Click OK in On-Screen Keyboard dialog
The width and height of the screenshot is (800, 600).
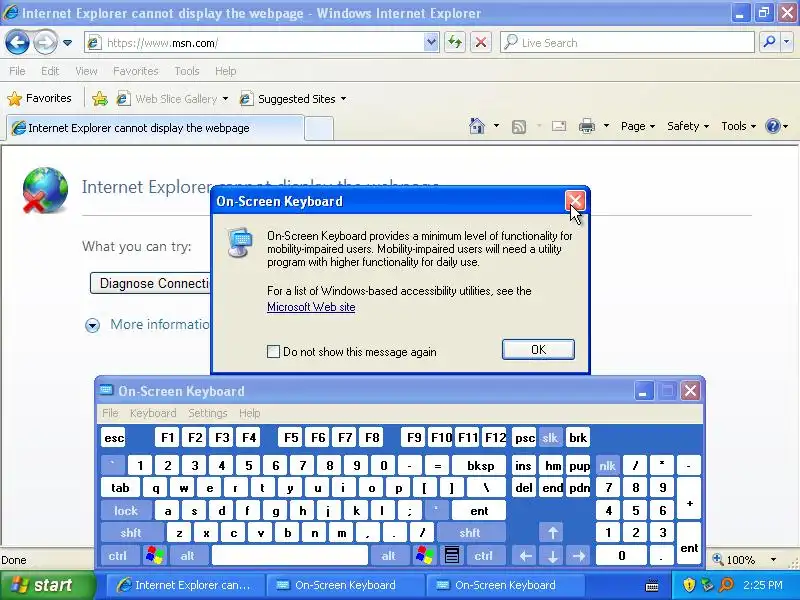click(x=538, y=349)
